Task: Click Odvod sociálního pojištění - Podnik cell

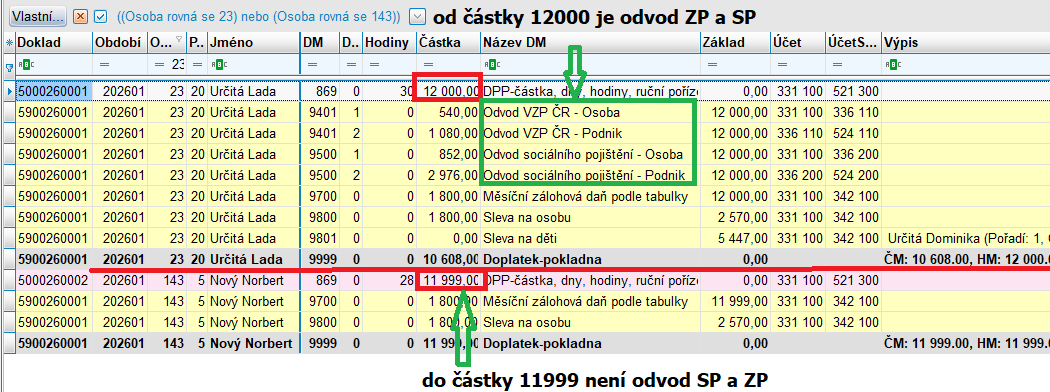Action: pos(590,176)
